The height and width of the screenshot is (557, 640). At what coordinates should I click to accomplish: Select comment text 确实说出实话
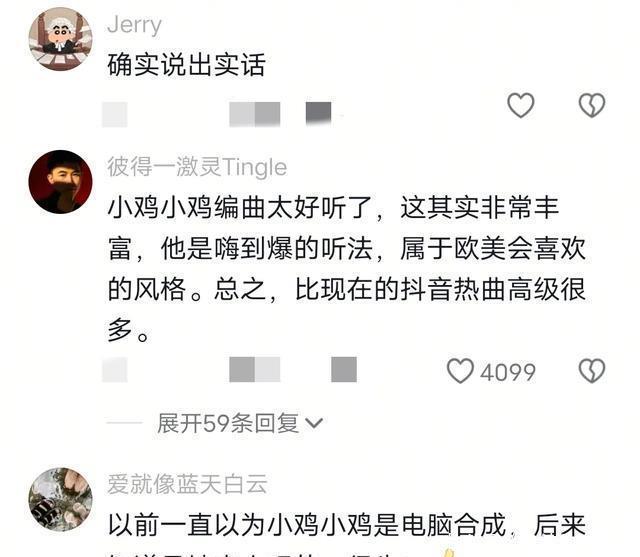[187, 65]
